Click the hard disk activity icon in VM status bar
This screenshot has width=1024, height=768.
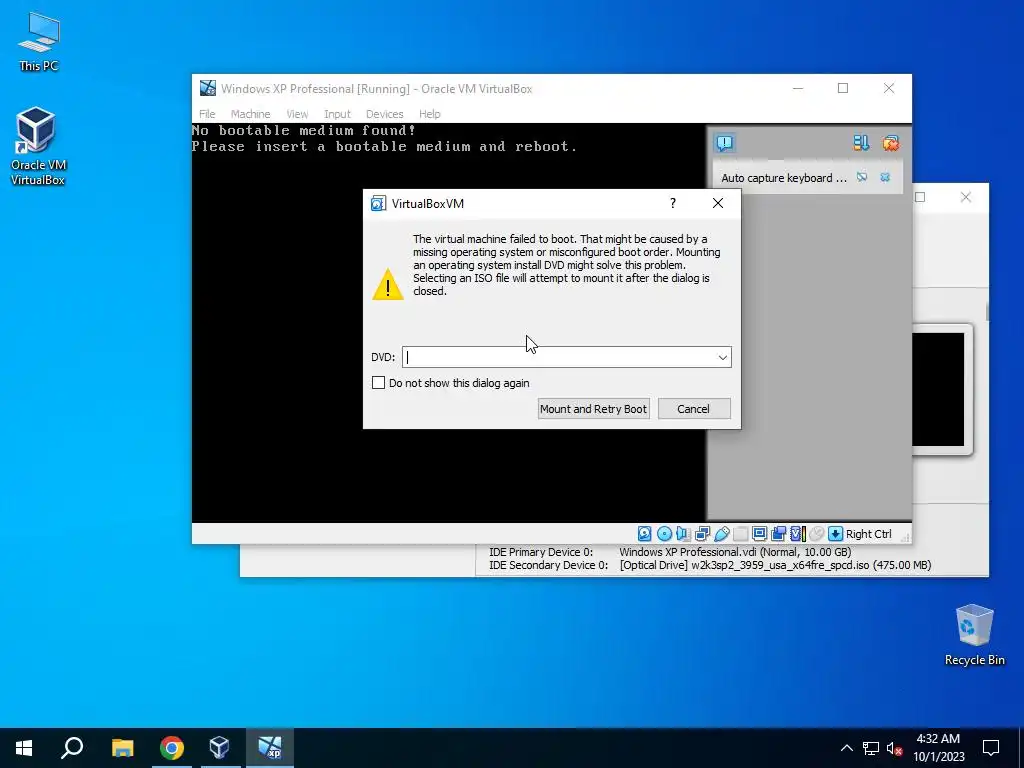click(x=644, y=534)
